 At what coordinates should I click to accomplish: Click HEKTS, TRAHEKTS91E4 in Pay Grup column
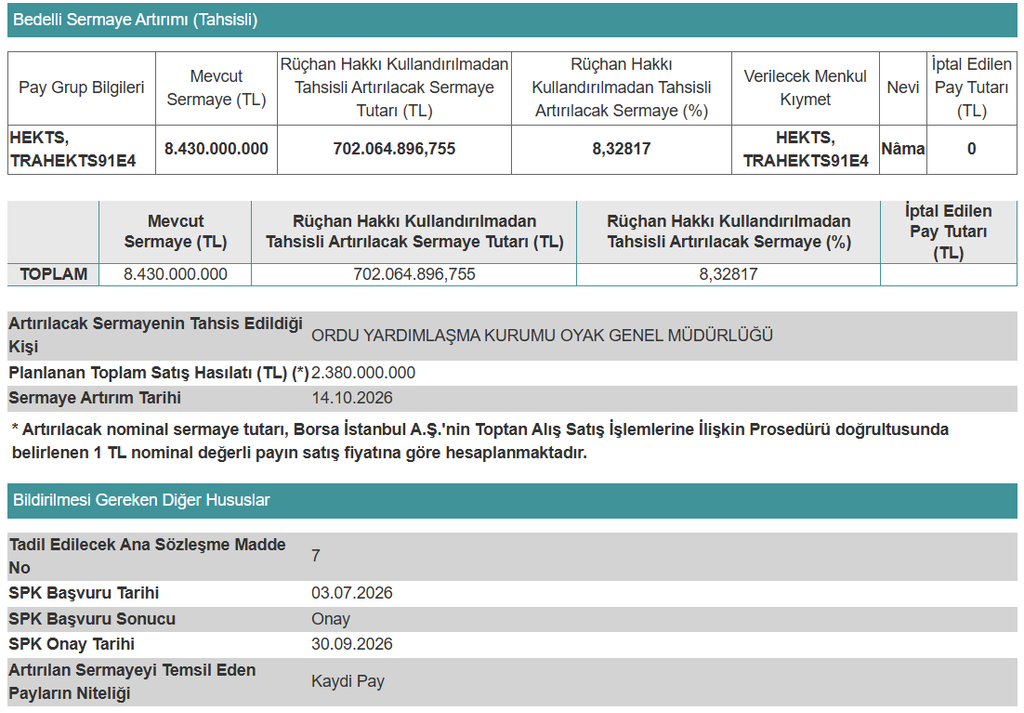pos(72,149)
